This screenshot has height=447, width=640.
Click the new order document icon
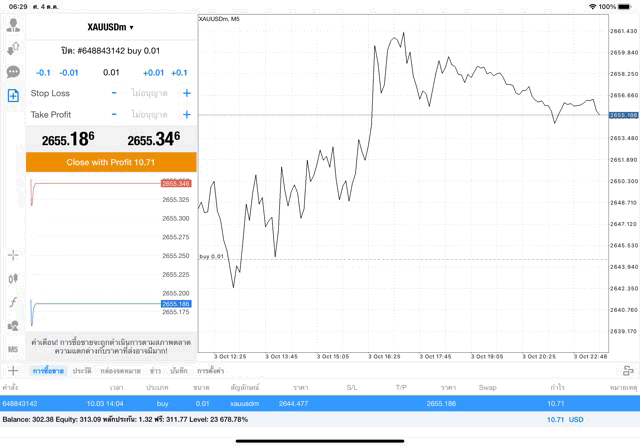click(x=13, y=95)
